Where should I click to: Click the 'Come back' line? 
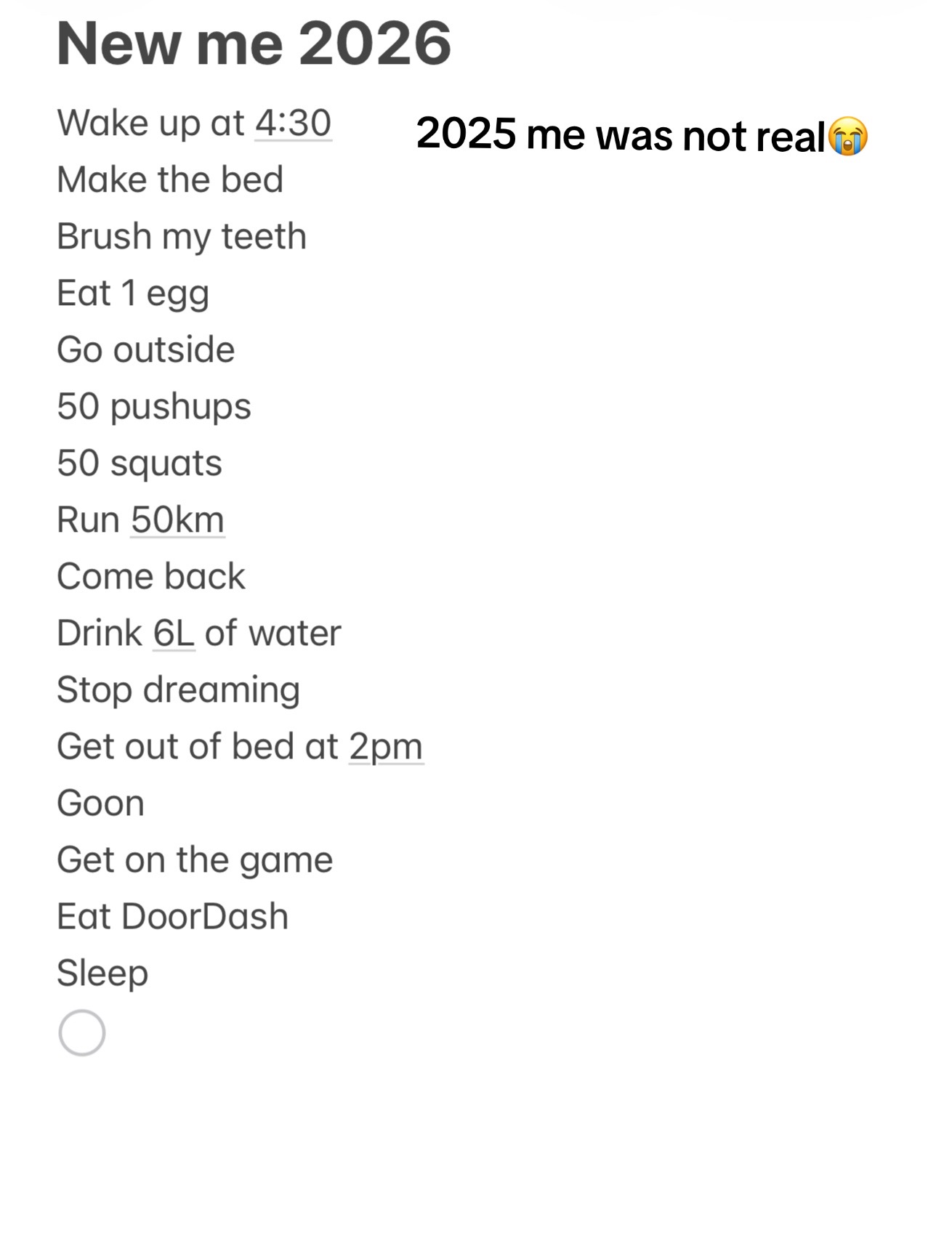pyautogui.click(x=151, y=576)
